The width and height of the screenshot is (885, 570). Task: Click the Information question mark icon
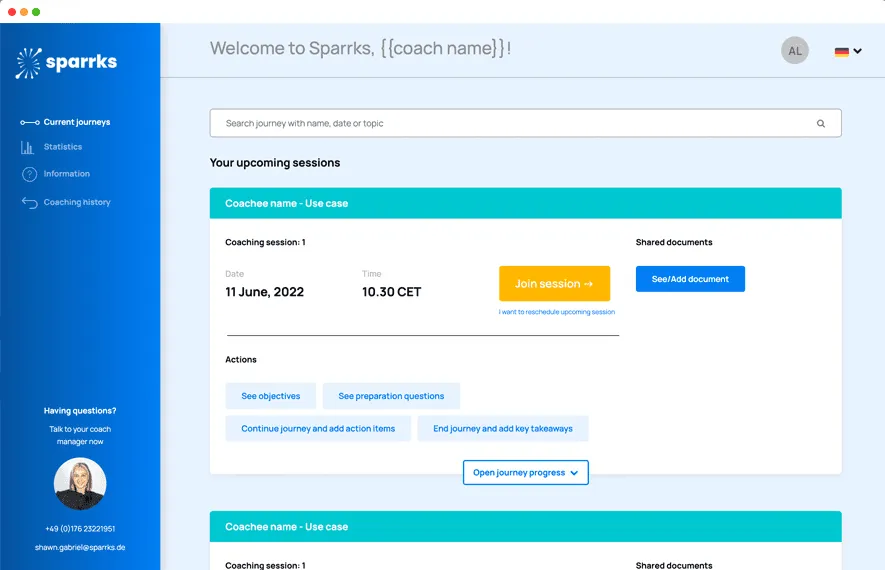pos(29,175)
